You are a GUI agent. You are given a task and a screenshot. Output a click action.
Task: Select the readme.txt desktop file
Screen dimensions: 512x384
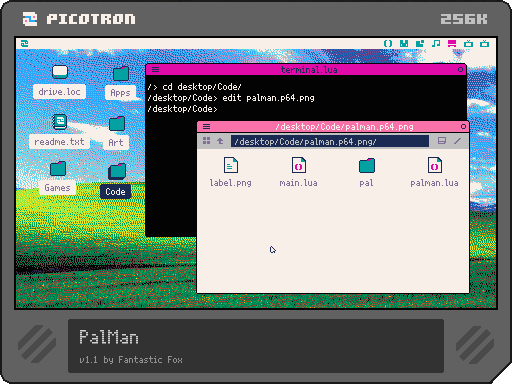[60, 131]
